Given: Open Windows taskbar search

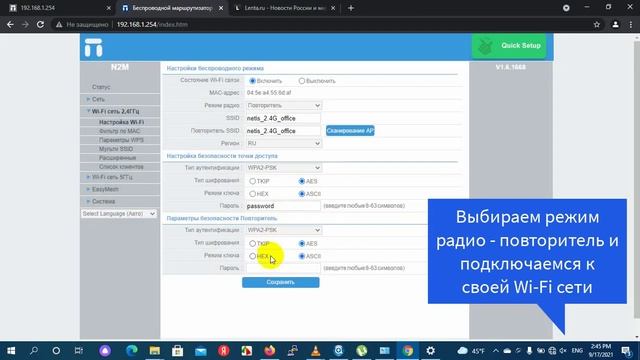Looking at the screenshot, I should point(34,351).
